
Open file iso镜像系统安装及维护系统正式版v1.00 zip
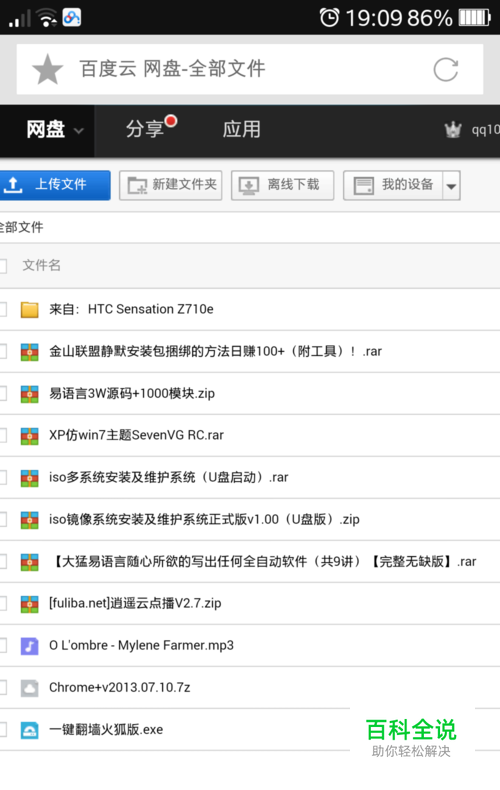204,519
